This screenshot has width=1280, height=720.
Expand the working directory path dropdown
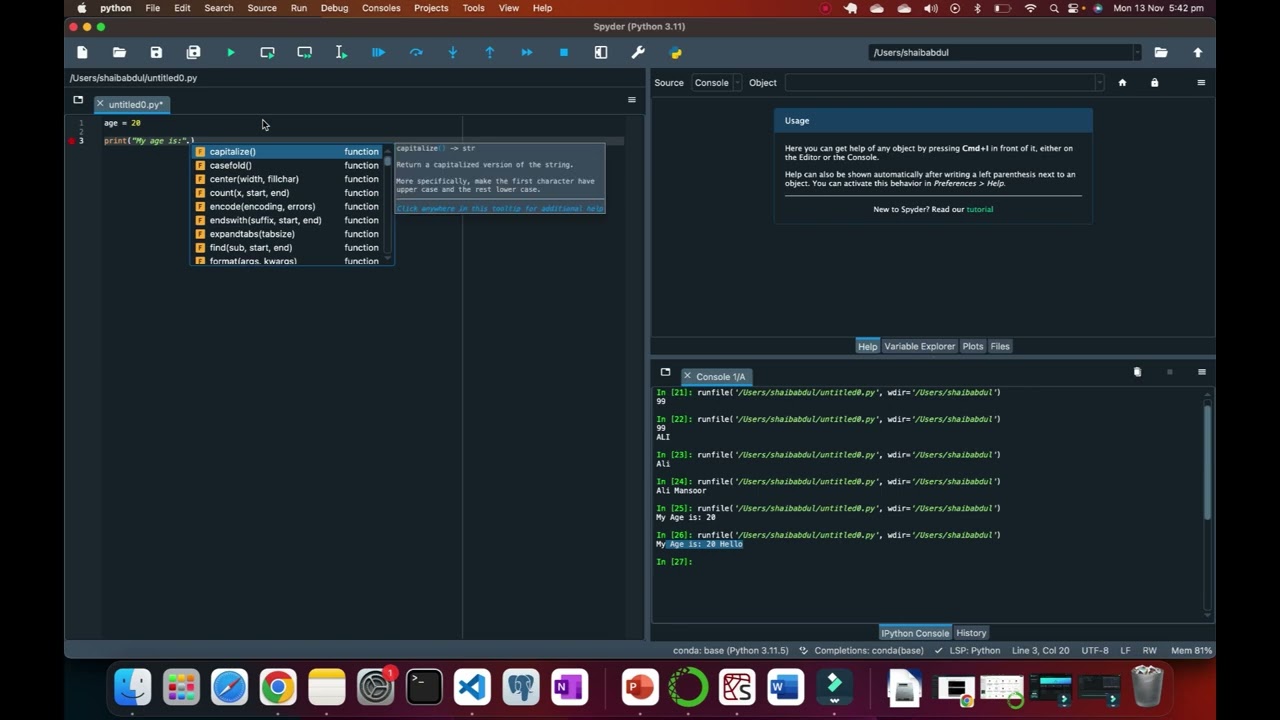[1137, 52]
